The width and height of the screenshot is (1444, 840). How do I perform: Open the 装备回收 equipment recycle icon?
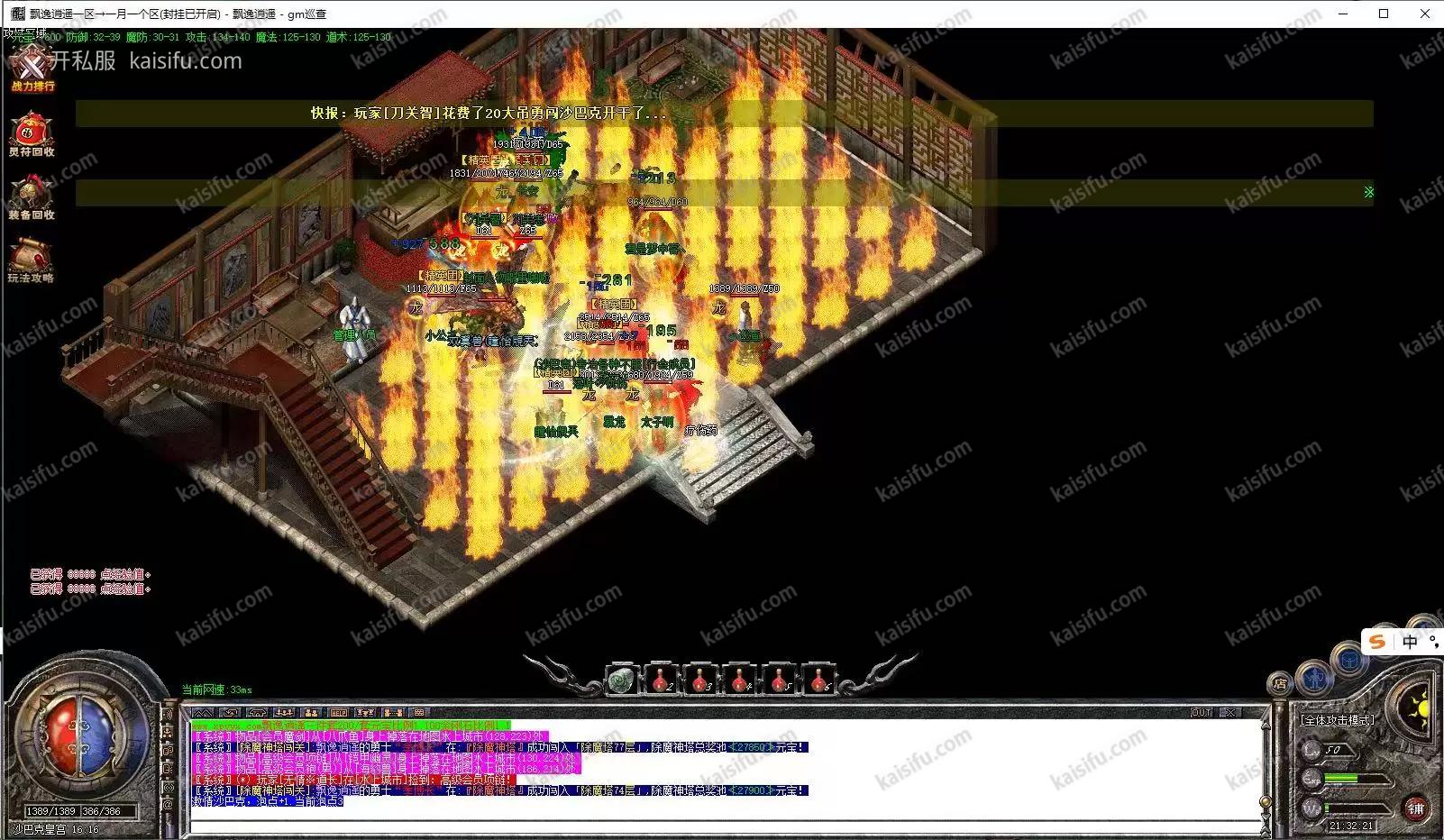click(32, 197)
